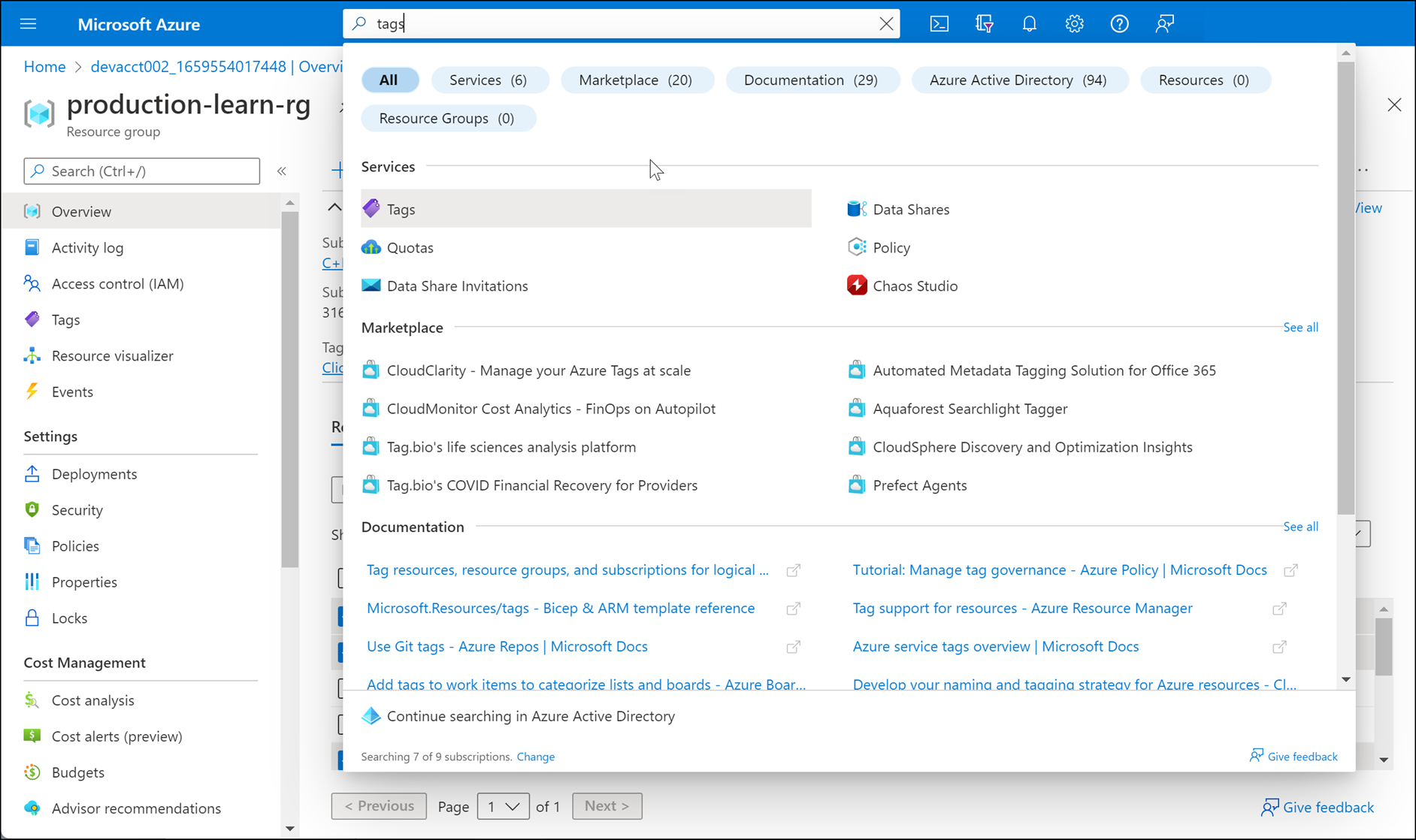Viewport: 1416px width, 840px height.
Task: Open Prefect Agents marketplace item
Action: 906,485
